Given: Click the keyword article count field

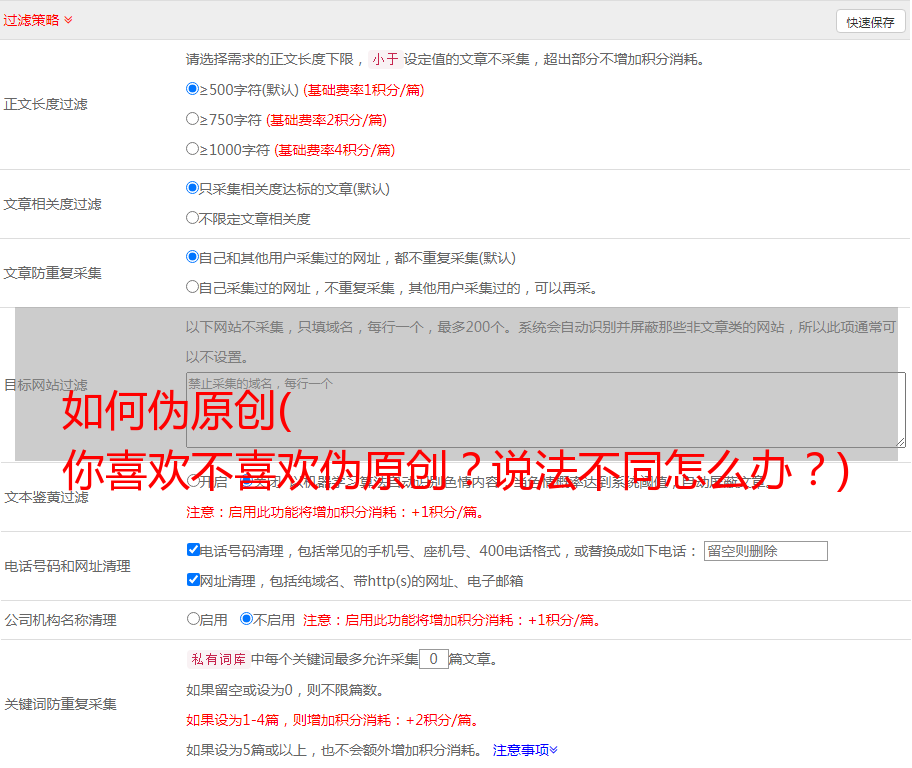Looking at the screenshot, I should 434,659.
